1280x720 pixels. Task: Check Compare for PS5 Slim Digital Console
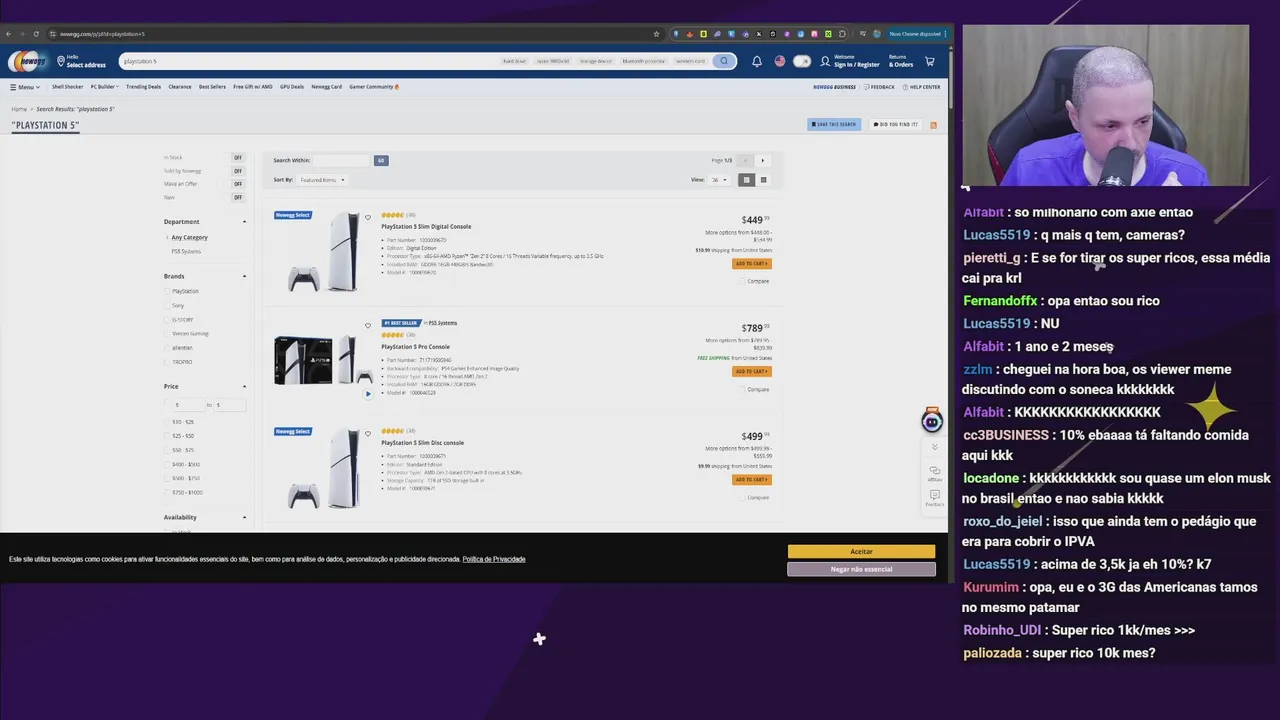click(x=743, y=281)
